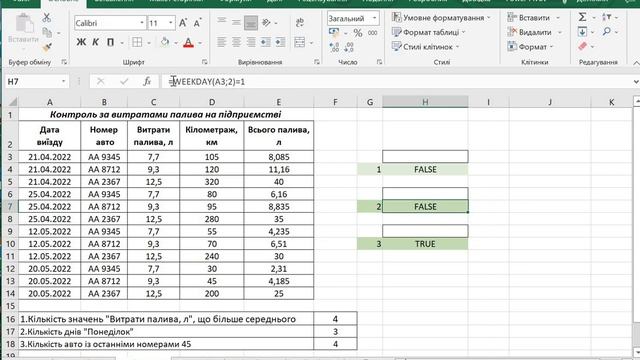Click the Merge and Center icon

pyautogui.click(x=300, y=42)
